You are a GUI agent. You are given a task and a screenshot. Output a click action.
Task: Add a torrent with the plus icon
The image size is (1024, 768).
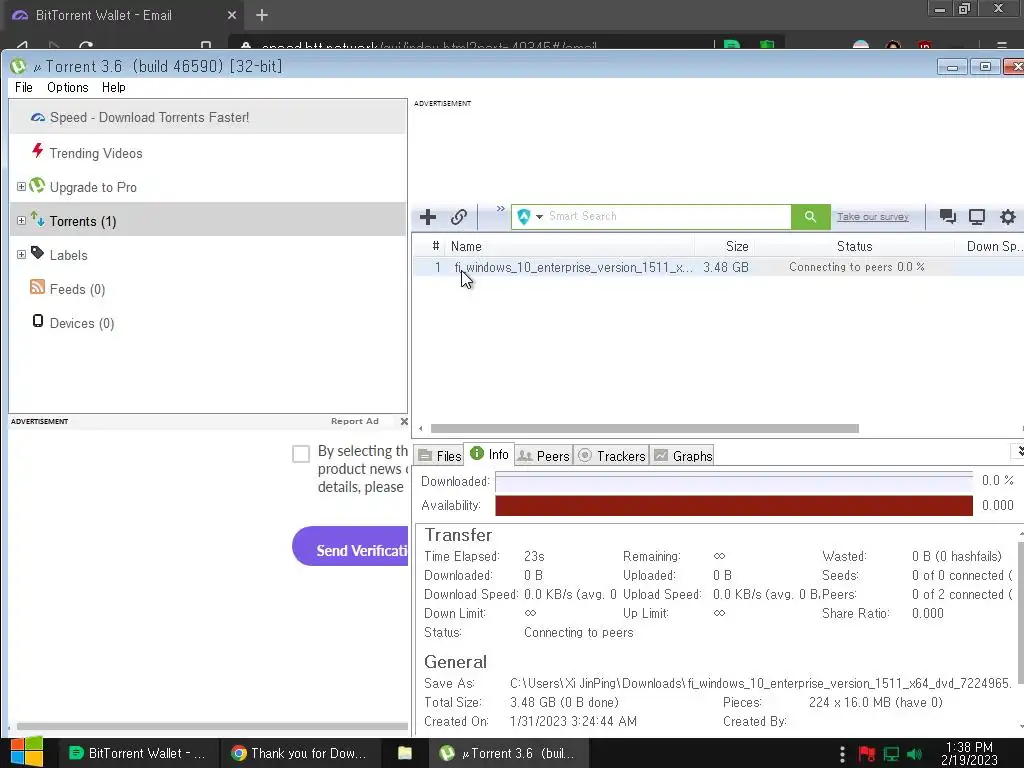pos(428,217)
